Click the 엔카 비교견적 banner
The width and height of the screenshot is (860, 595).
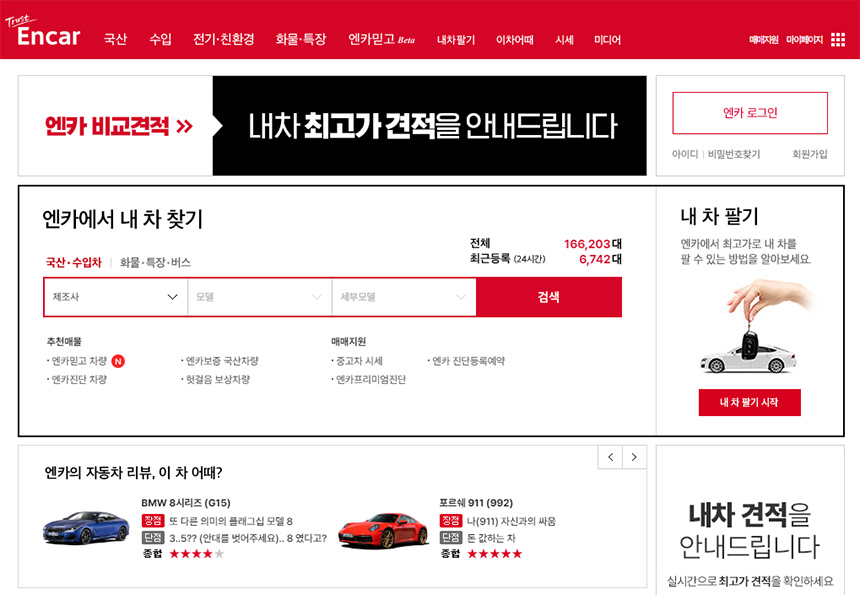(x=332, y=126)
